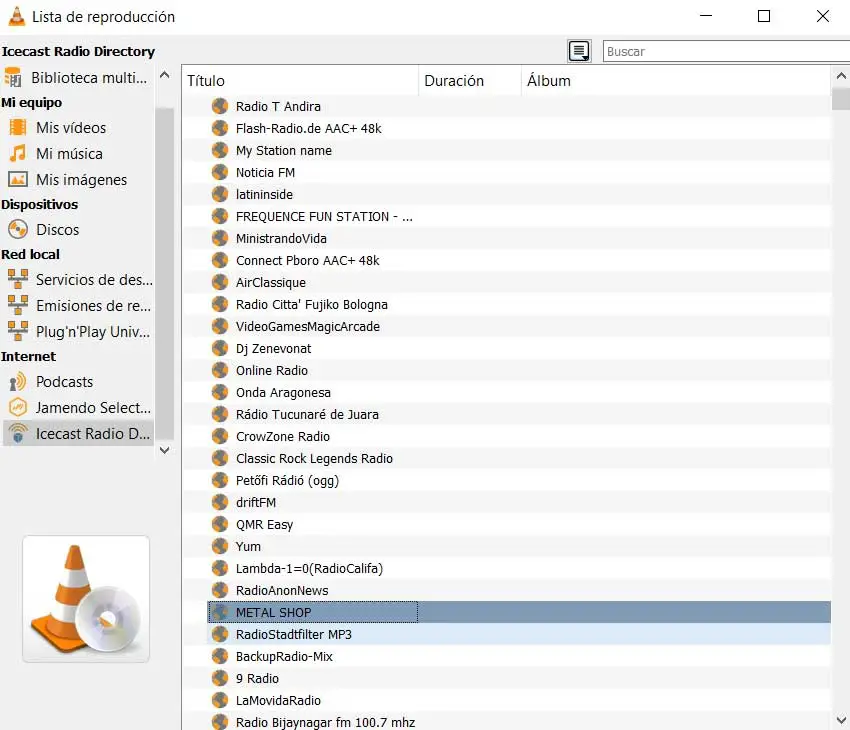Toggle the playlist view mode icon
The width and height of the screenshot is (850, 730).
(579, 51)
